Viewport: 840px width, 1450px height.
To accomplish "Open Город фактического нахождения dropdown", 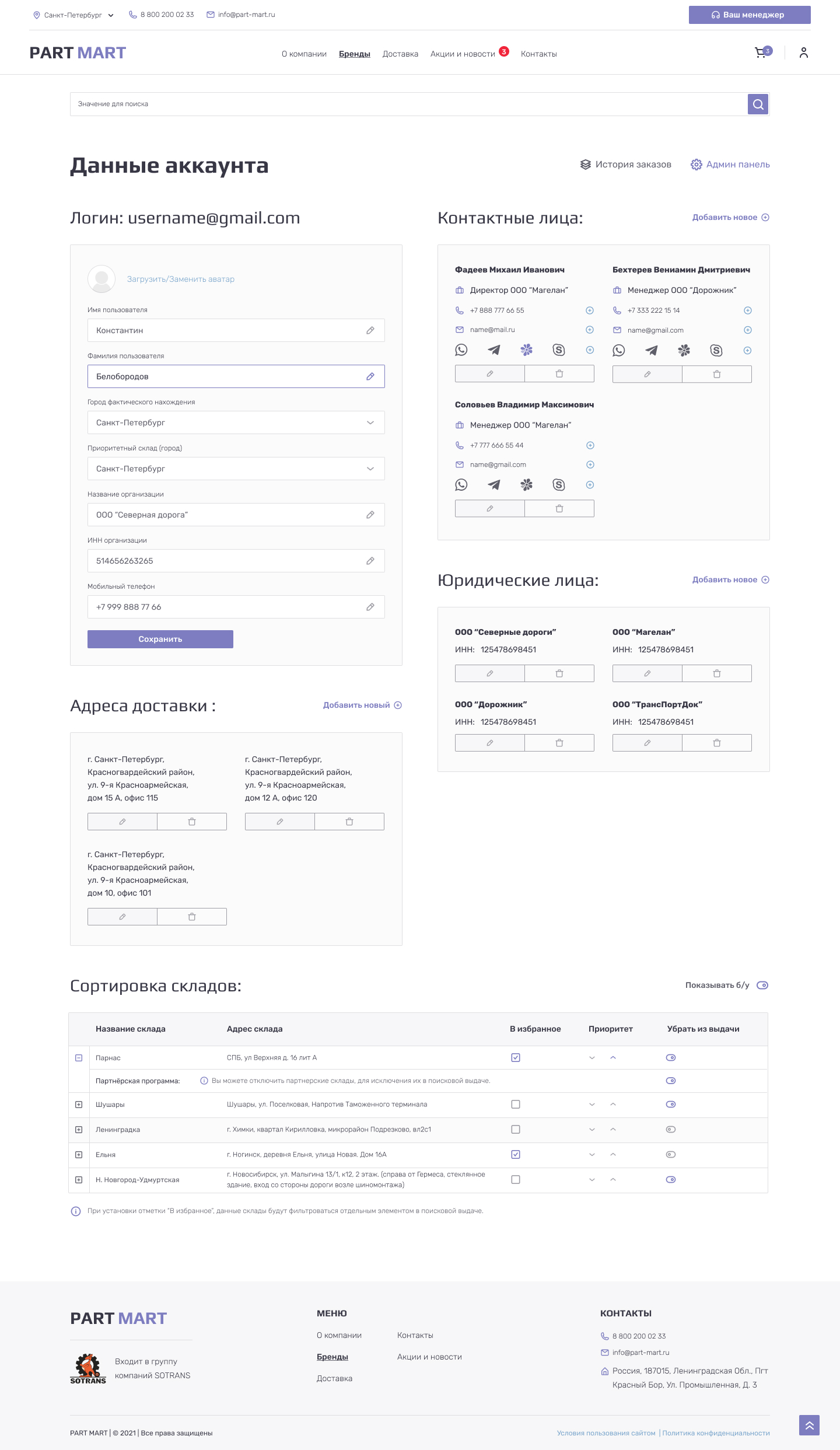I will [236, 422].
